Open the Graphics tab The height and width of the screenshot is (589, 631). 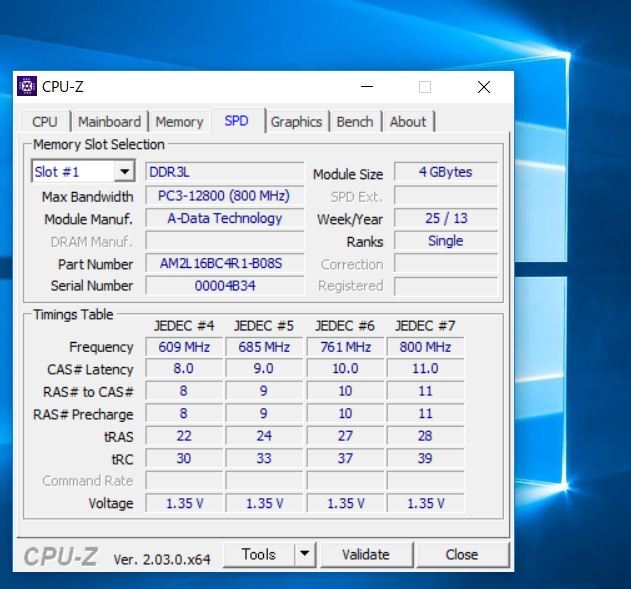(296, 122)
